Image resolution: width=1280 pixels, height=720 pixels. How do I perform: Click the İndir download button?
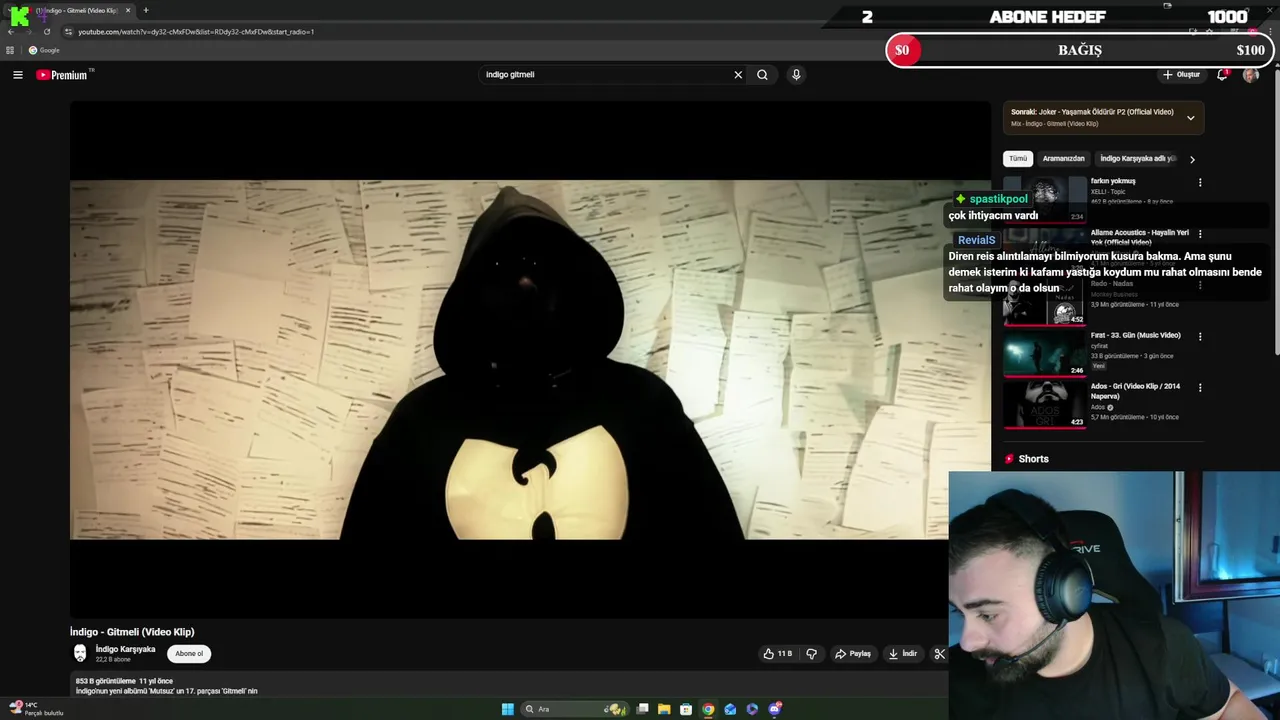(902, 654)
